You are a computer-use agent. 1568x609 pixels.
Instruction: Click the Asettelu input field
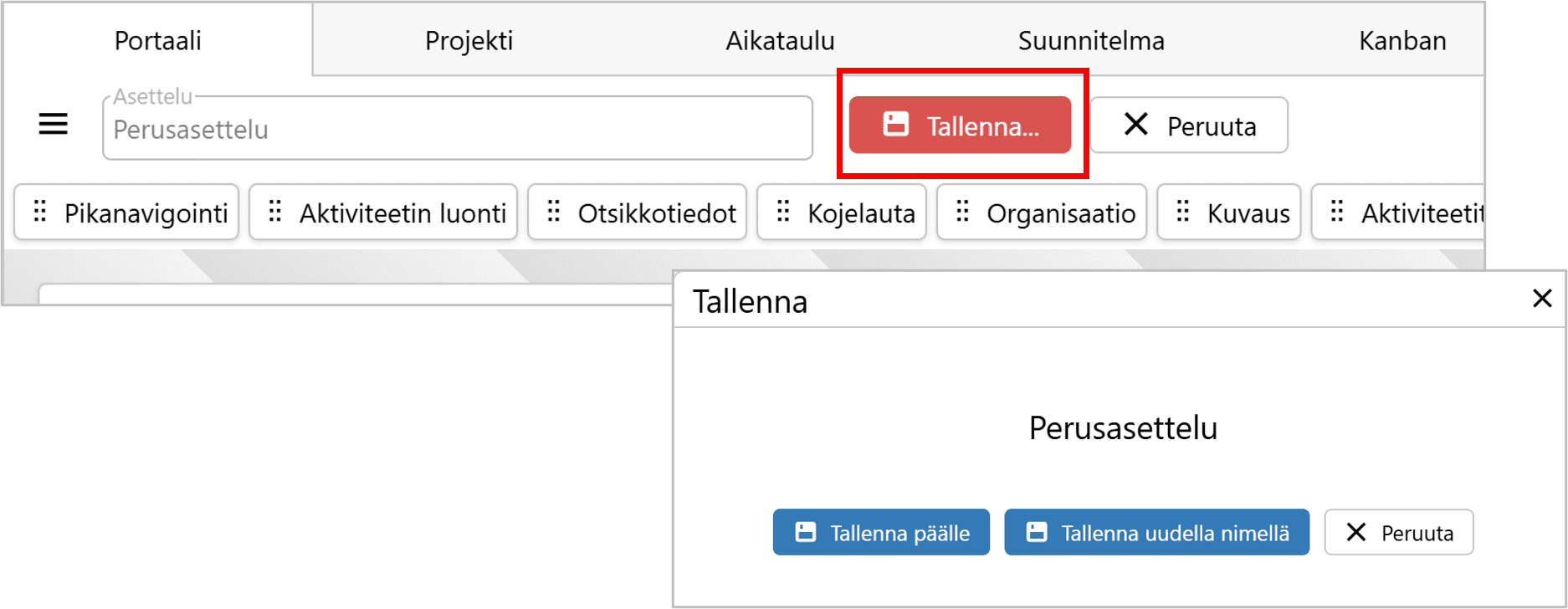coord(457,130)
